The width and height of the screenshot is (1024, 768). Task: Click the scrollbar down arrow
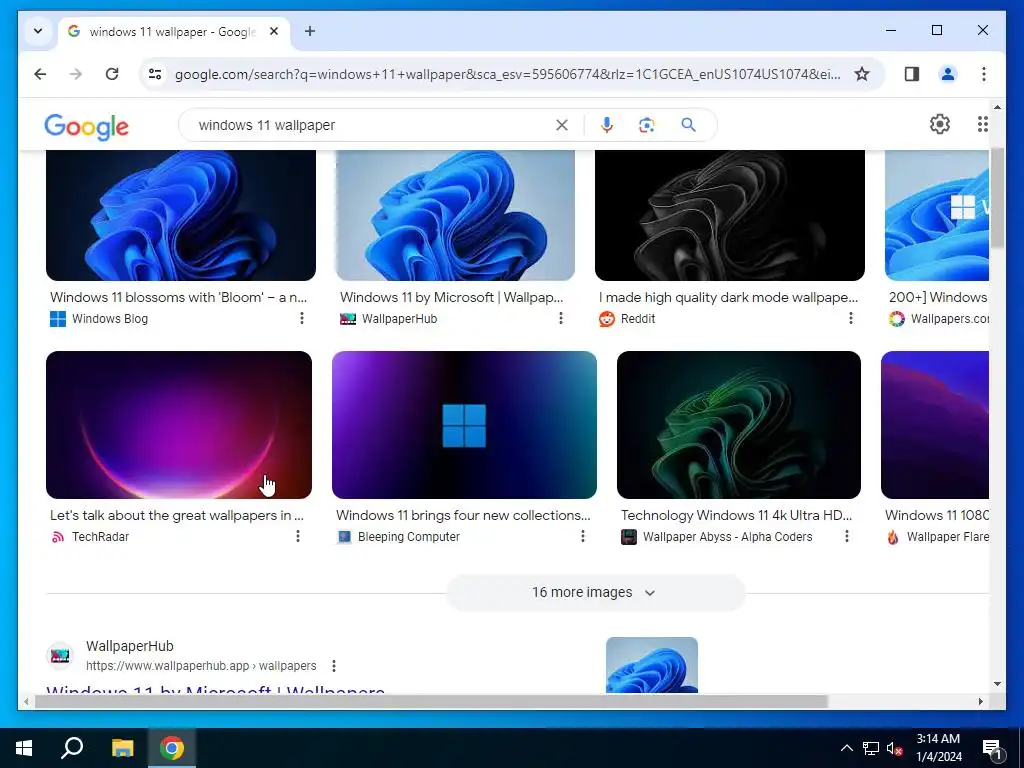[x=997, y=684]
